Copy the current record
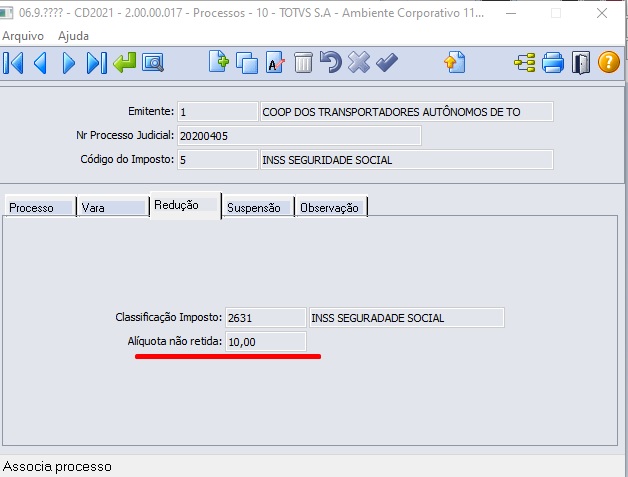This screenshot has width=628, height=477. click(247, 63)
